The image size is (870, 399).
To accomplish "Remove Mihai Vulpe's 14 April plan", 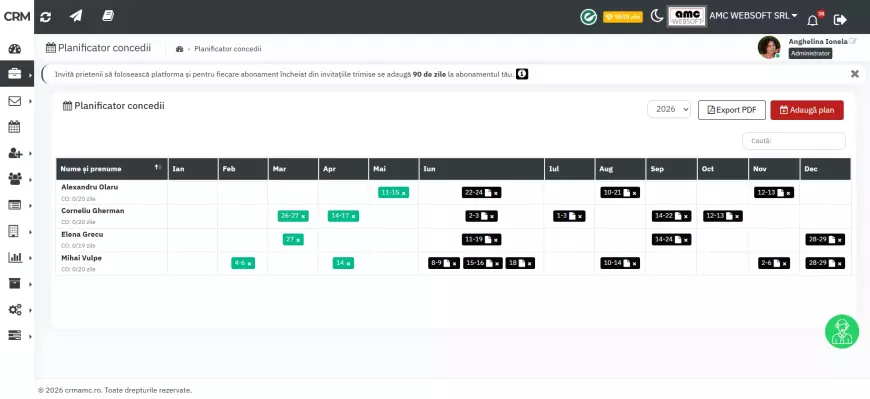I will pyautogui.click(x=348, y=264).
